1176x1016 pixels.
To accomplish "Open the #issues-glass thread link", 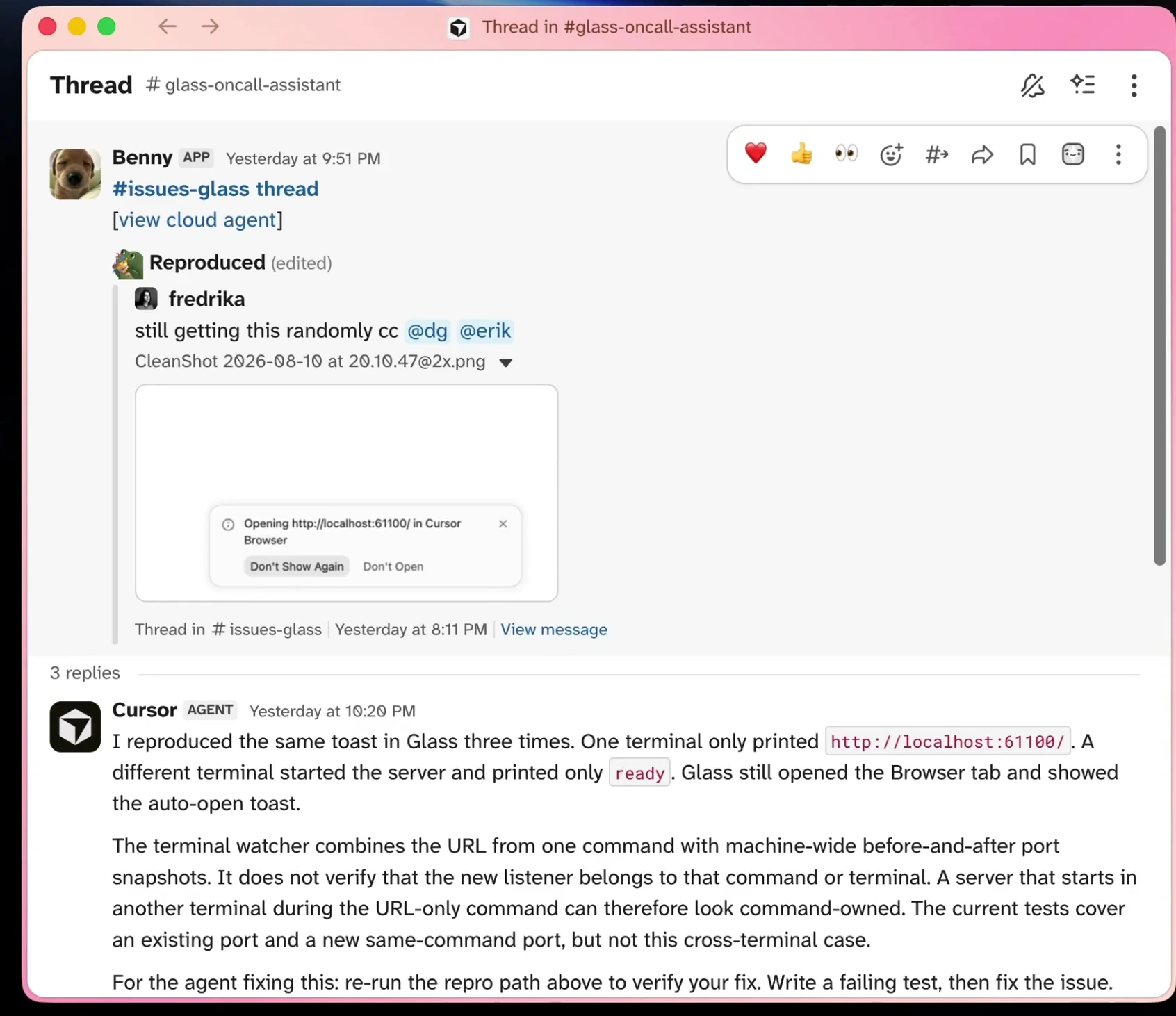I will point(215,189).
